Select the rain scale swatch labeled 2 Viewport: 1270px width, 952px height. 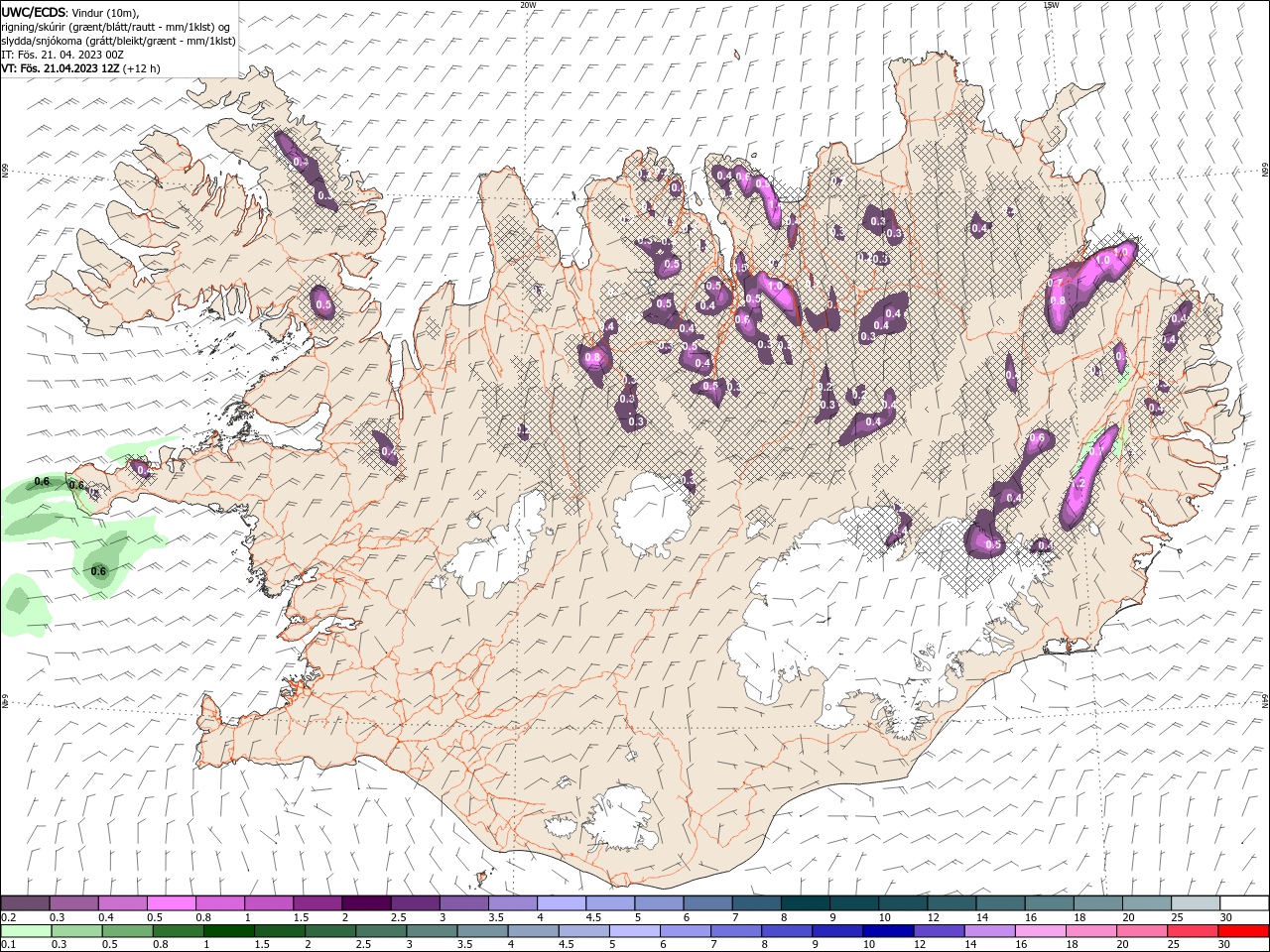330,931
